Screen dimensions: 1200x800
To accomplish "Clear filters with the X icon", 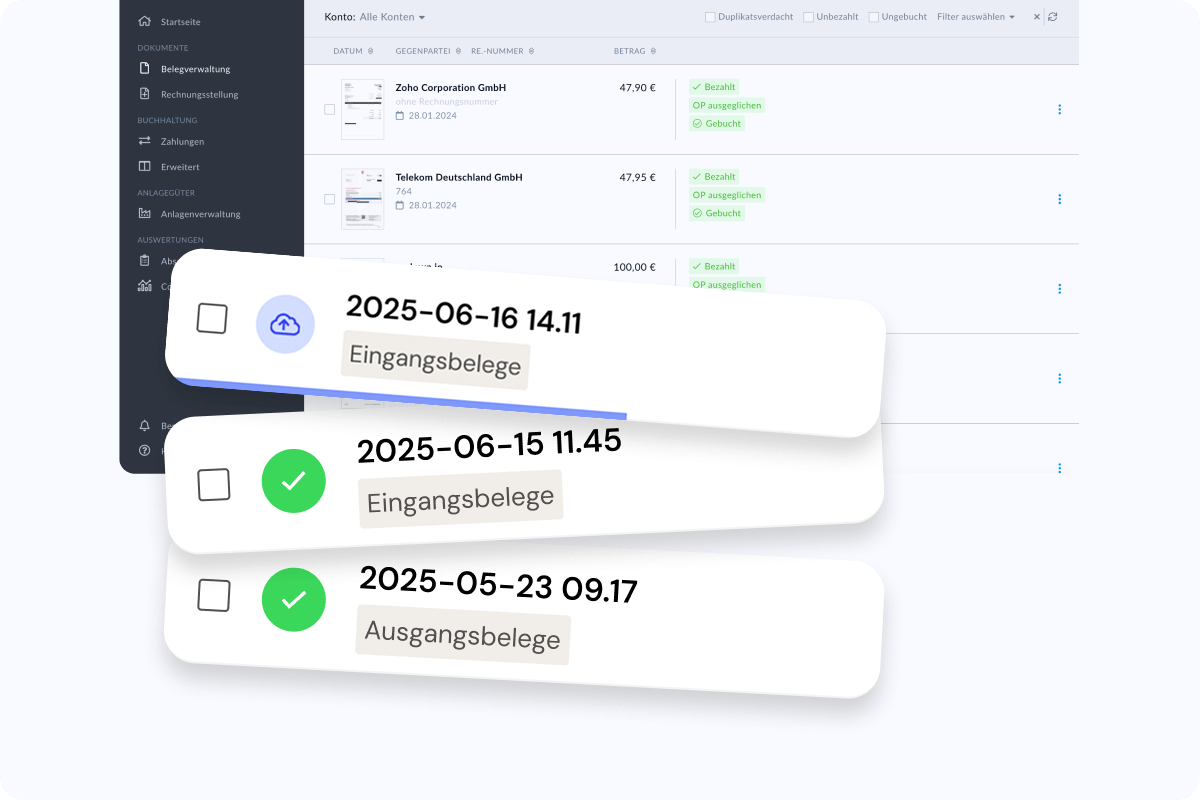I will [x=1037, y=17].
